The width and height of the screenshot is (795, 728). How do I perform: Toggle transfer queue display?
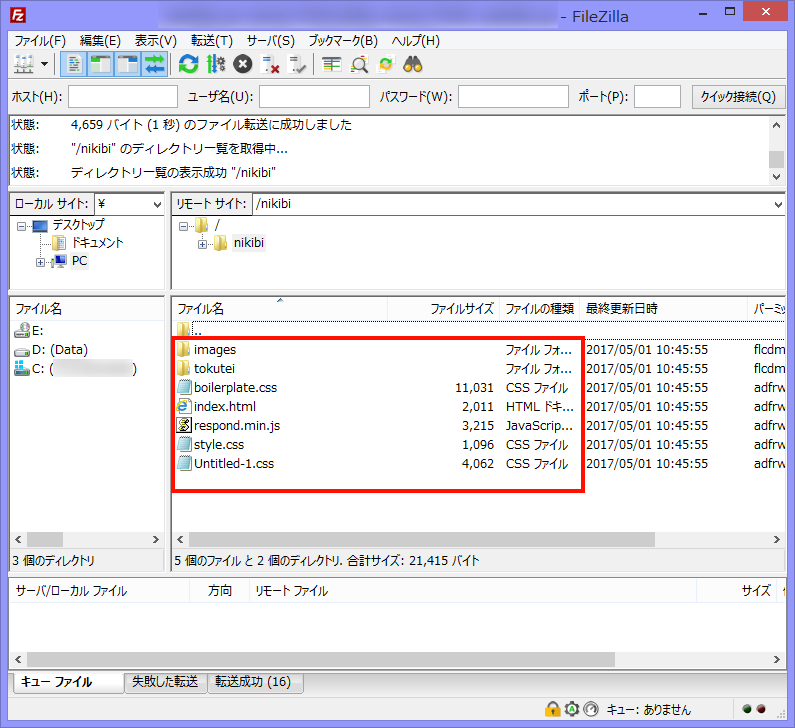[x=154, y=64]
